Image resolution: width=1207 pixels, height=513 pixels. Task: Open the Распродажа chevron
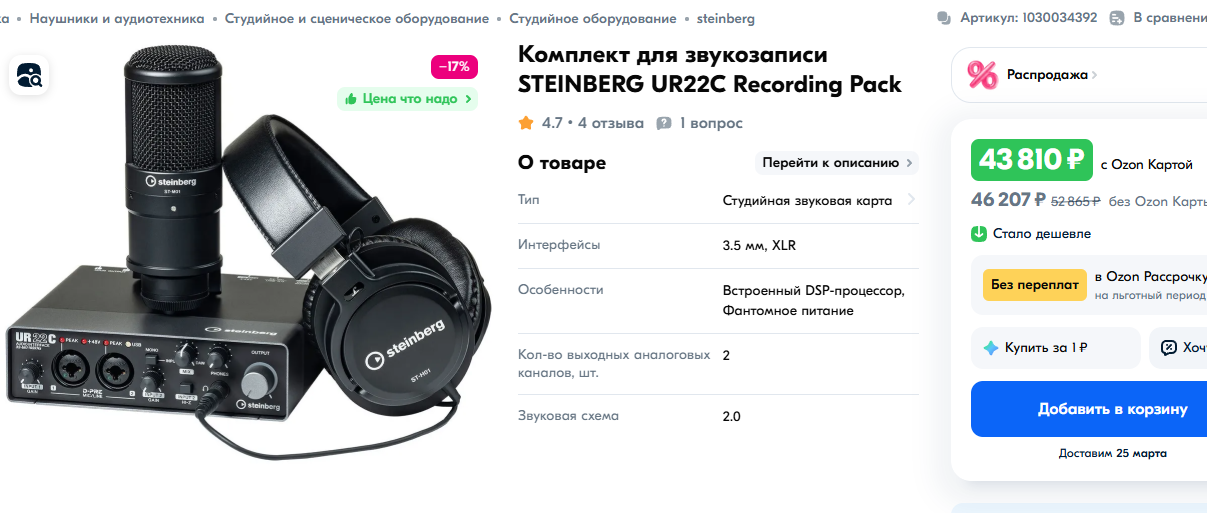[1095, 75]
